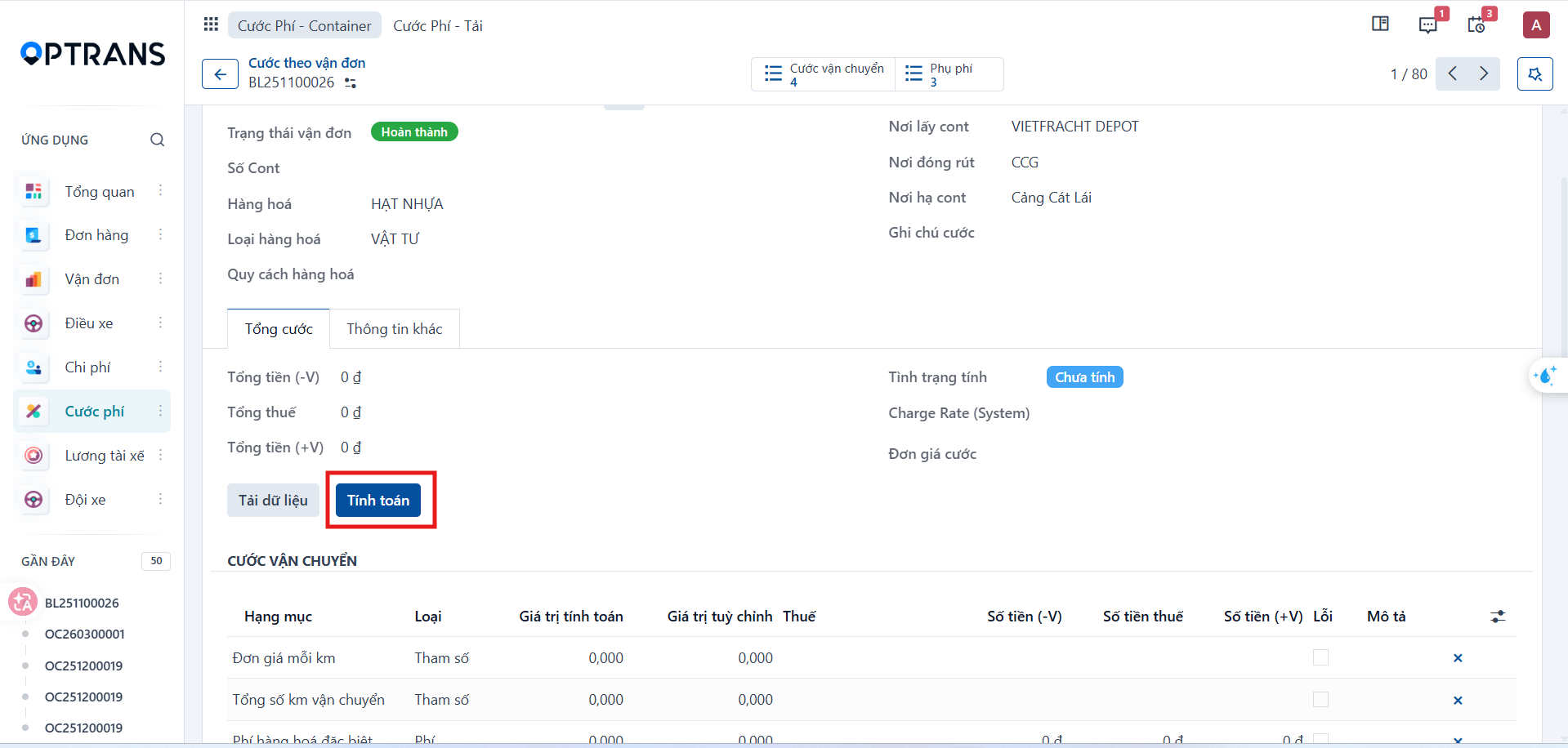Click the debug bug icon button
Image resolution: width=1568 pixels, height=748 pixels.
[1534, 74]
